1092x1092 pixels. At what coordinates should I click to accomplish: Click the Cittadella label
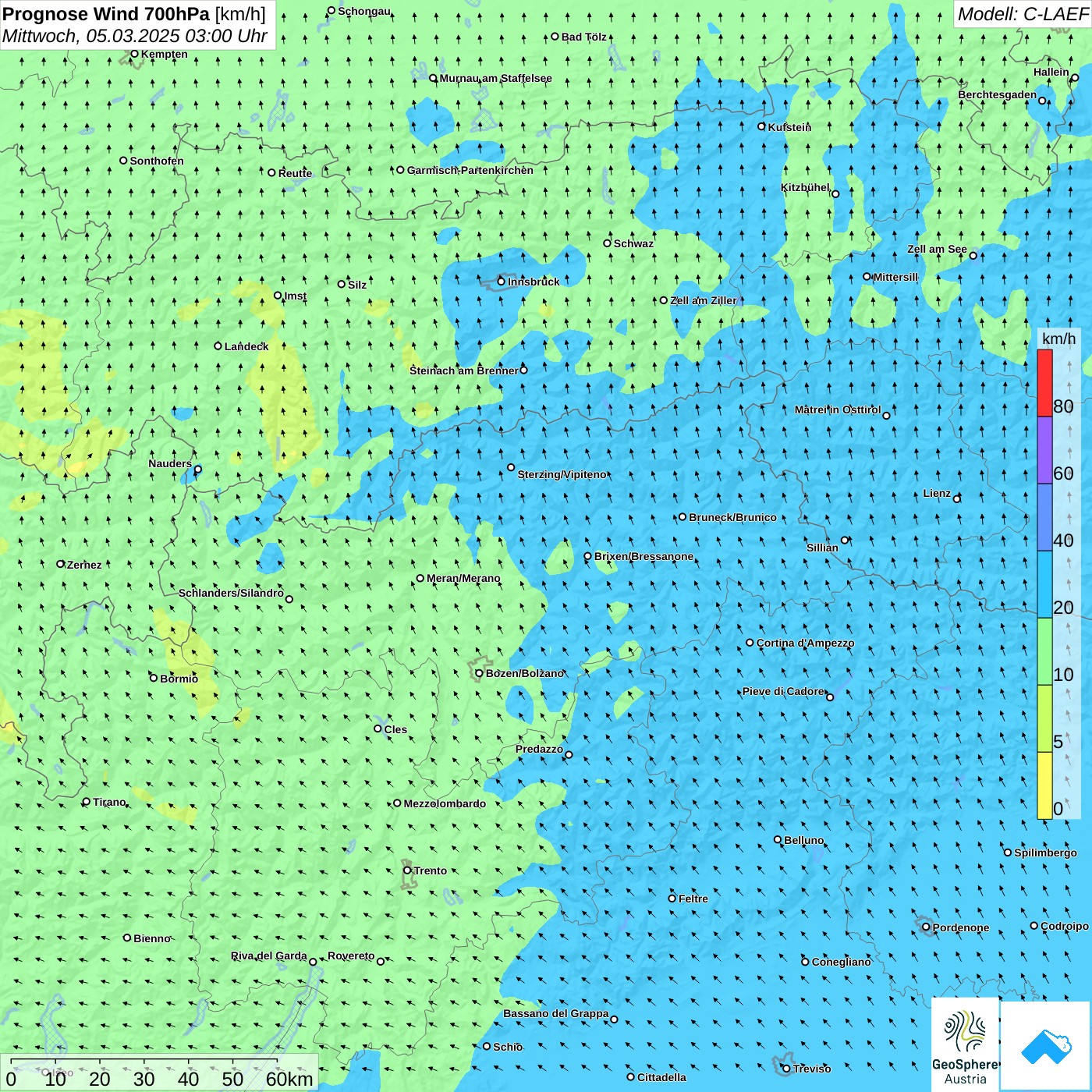tap(661, 1077)
